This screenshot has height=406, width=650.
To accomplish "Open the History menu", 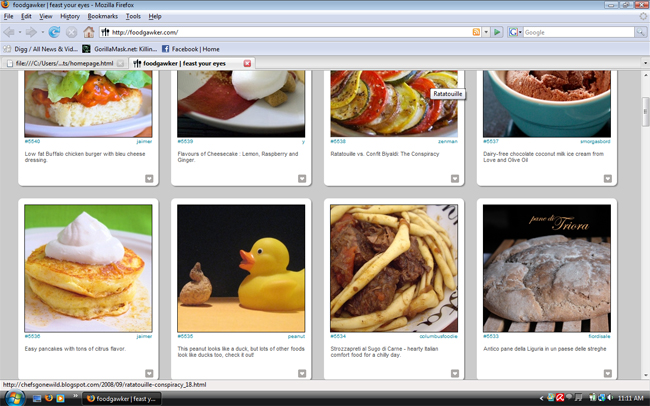I will coord(70,17).
